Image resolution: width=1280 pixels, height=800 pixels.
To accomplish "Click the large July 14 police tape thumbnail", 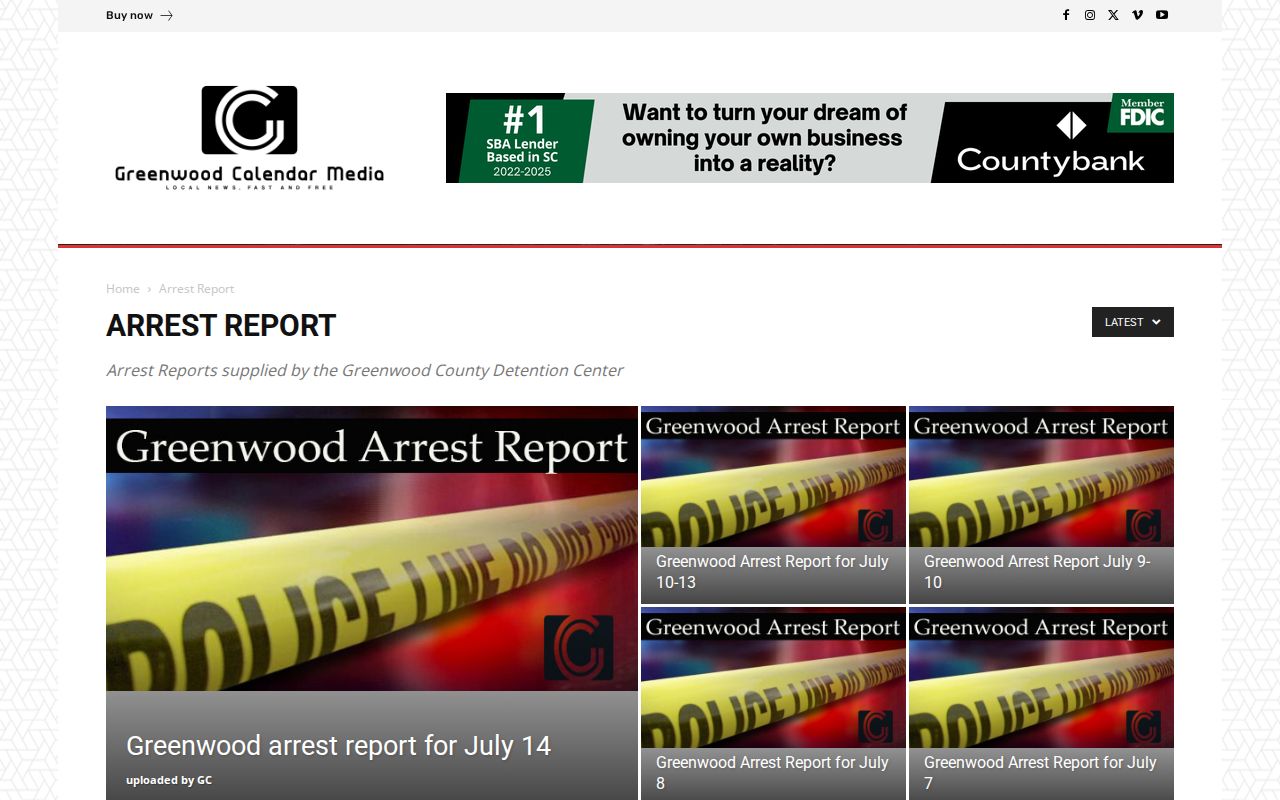I will [372, 548].
